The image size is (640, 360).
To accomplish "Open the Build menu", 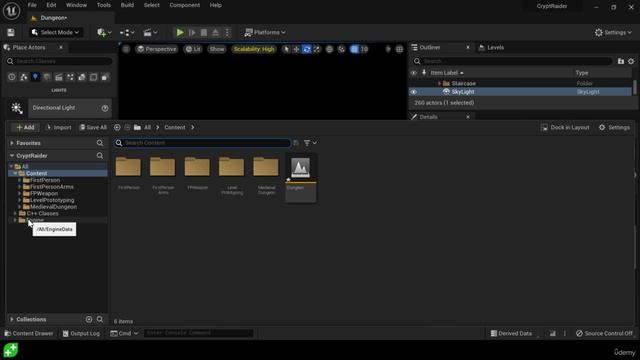I will (127, 5).
